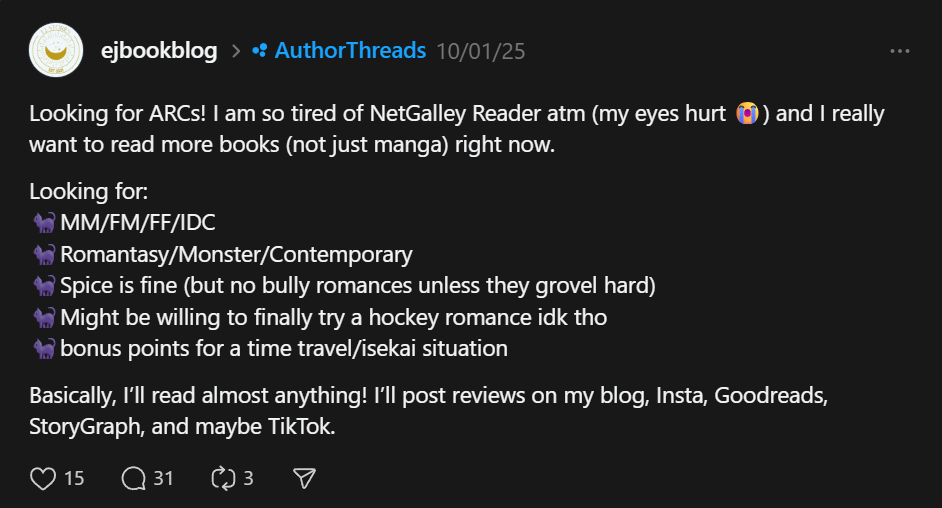View the 31 replies count
Viewport: 942px width, 508px height.
163,479
